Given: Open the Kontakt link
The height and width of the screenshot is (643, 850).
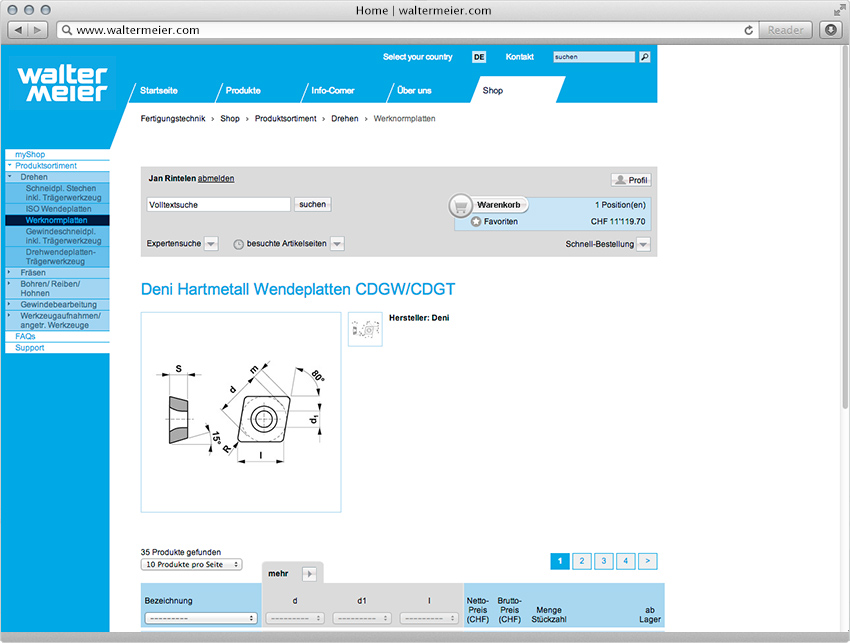Looking at the screenshot, I should pos(519,57).
